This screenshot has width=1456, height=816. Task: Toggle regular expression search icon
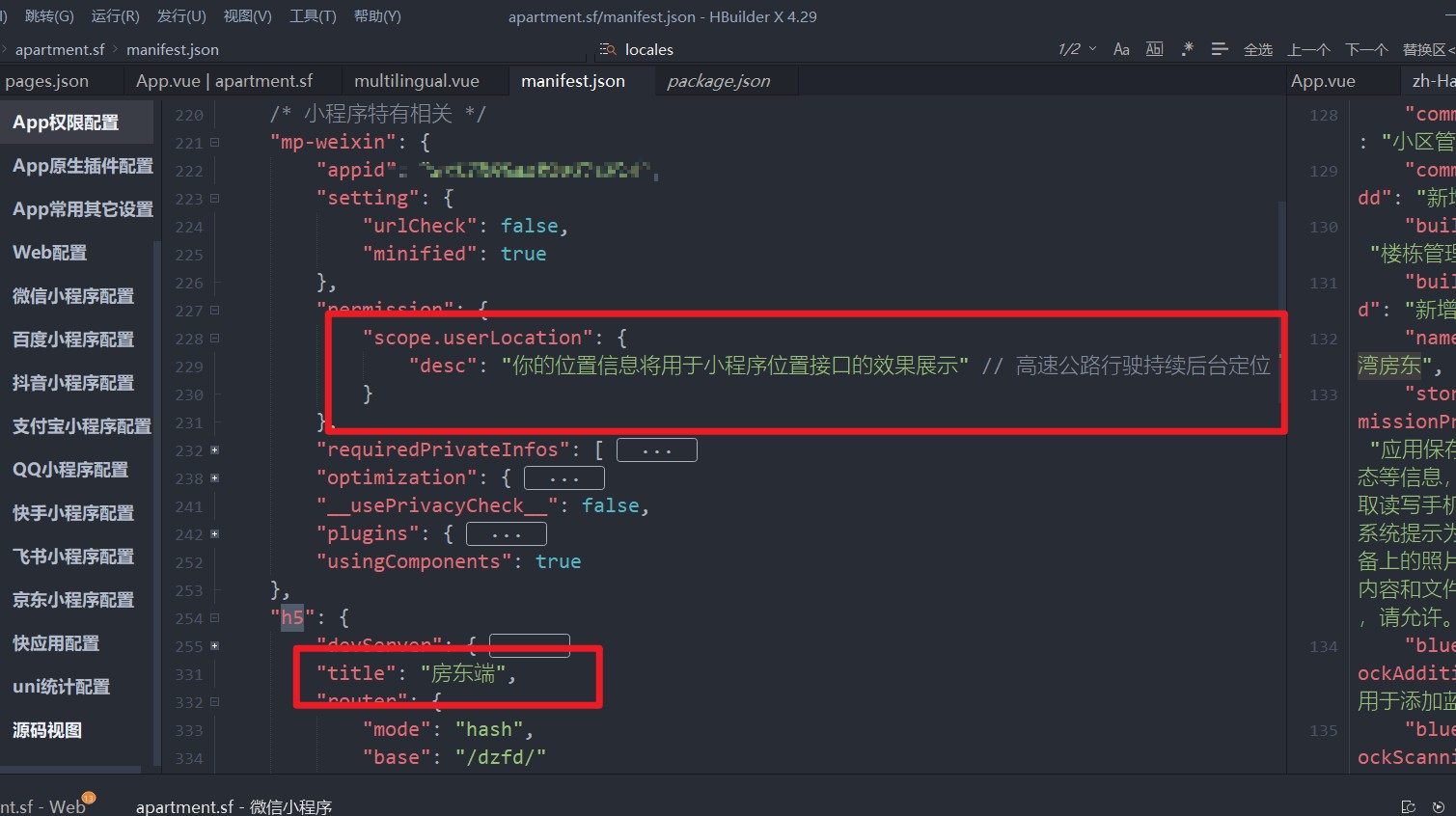[1187, 49]
